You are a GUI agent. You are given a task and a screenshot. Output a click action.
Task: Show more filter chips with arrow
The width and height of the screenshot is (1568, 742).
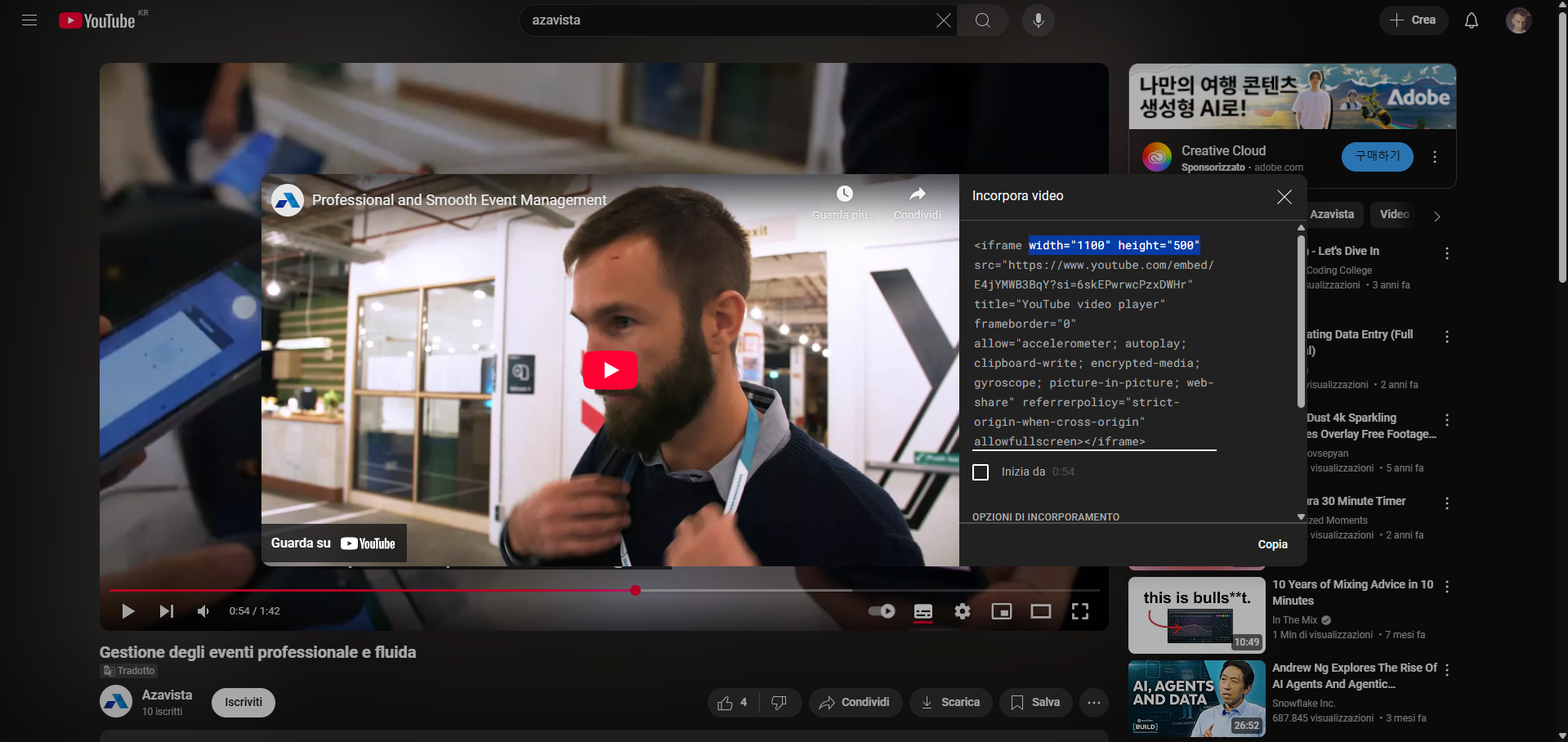coord(1436,216)
